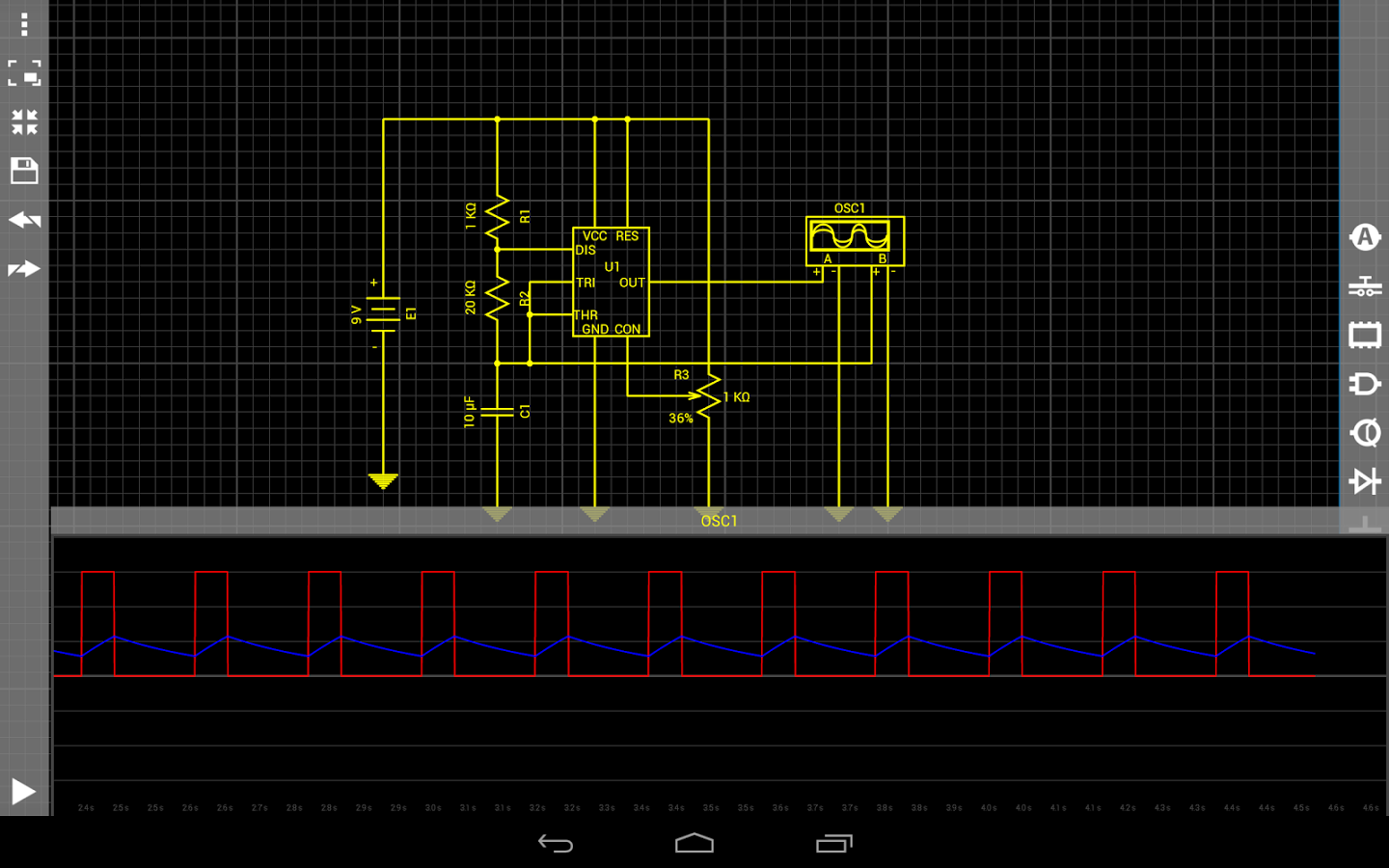This screenshot has width=1389, height=868.
Task: Select the U1 555 timer chip
Action: tap(611, 282)
